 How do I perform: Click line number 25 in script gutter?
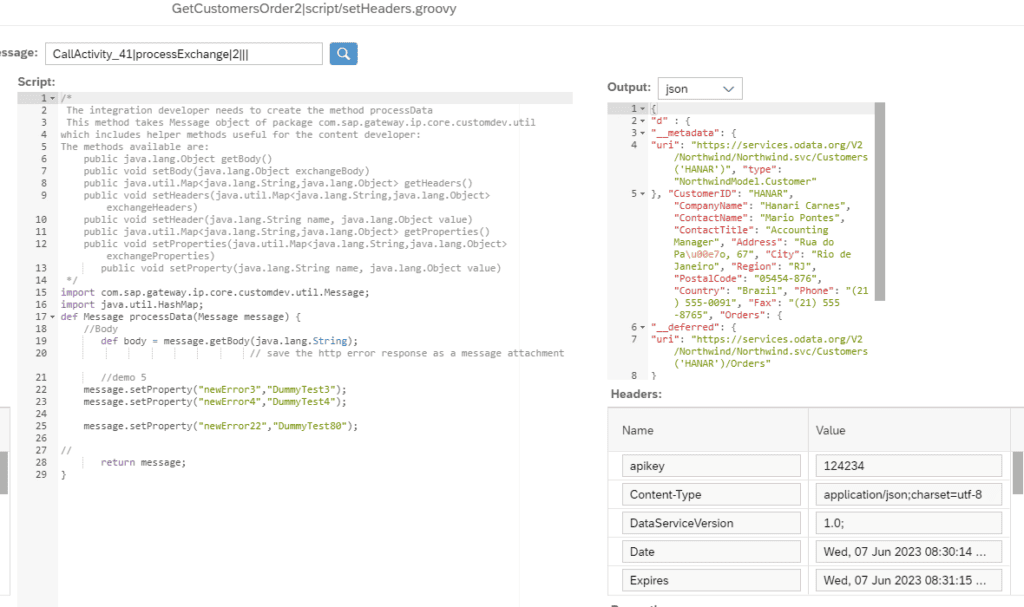click(x=41, y=426)
